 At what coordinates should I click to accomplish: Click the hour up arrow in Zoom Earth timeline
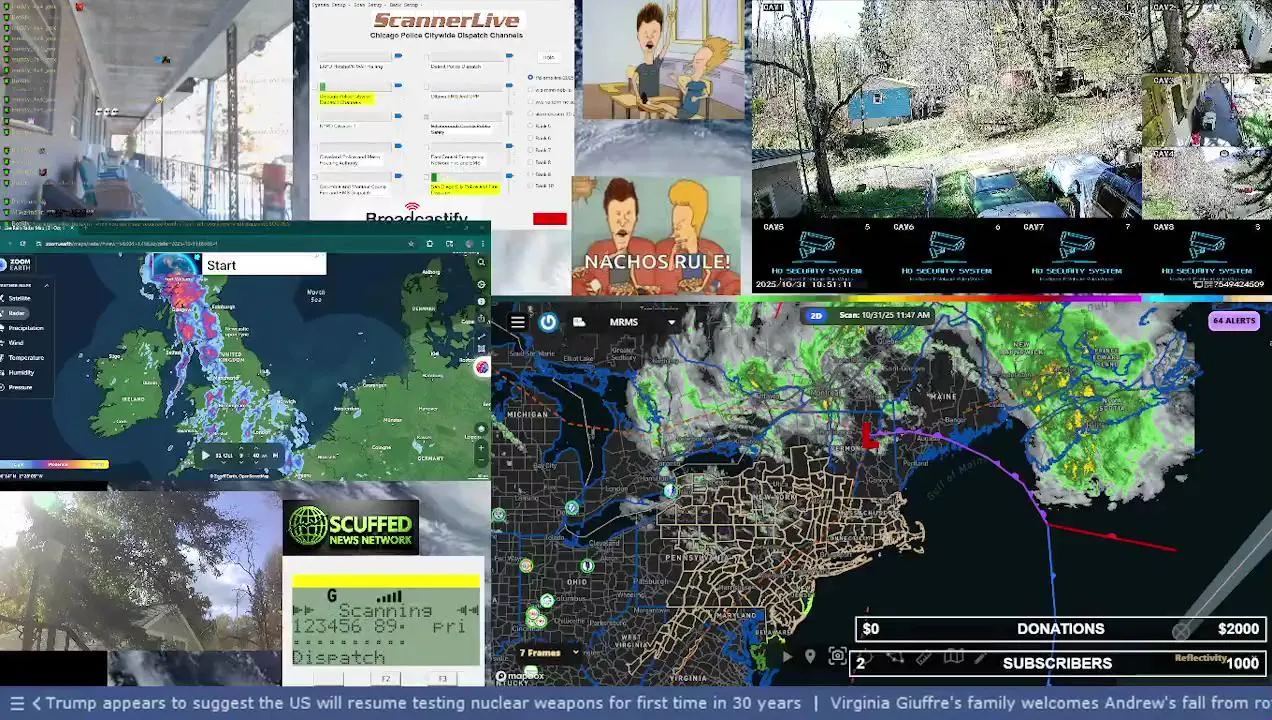pyautogui.click(x=241, y=448)
